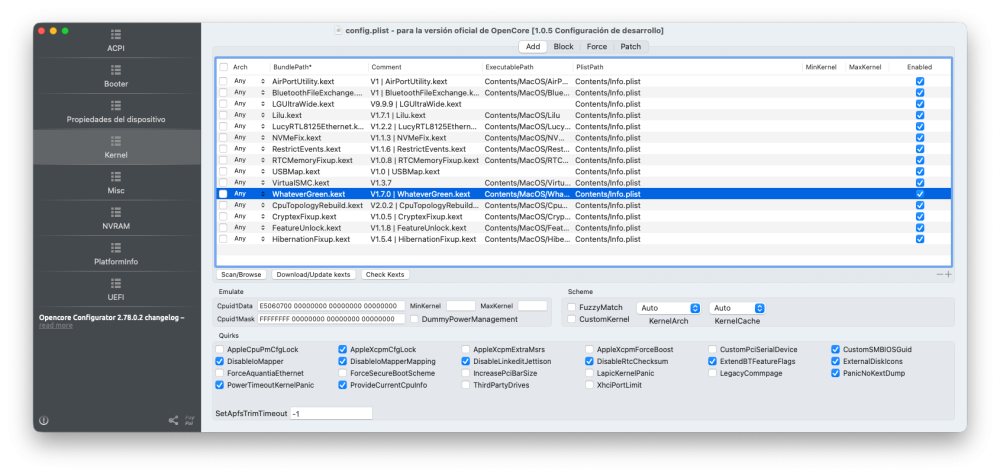The height and width of the screenshot is (476, 1000).
Task: Toggle the CustomSMBIOSGuid quirk
Action: click(835, 350)
